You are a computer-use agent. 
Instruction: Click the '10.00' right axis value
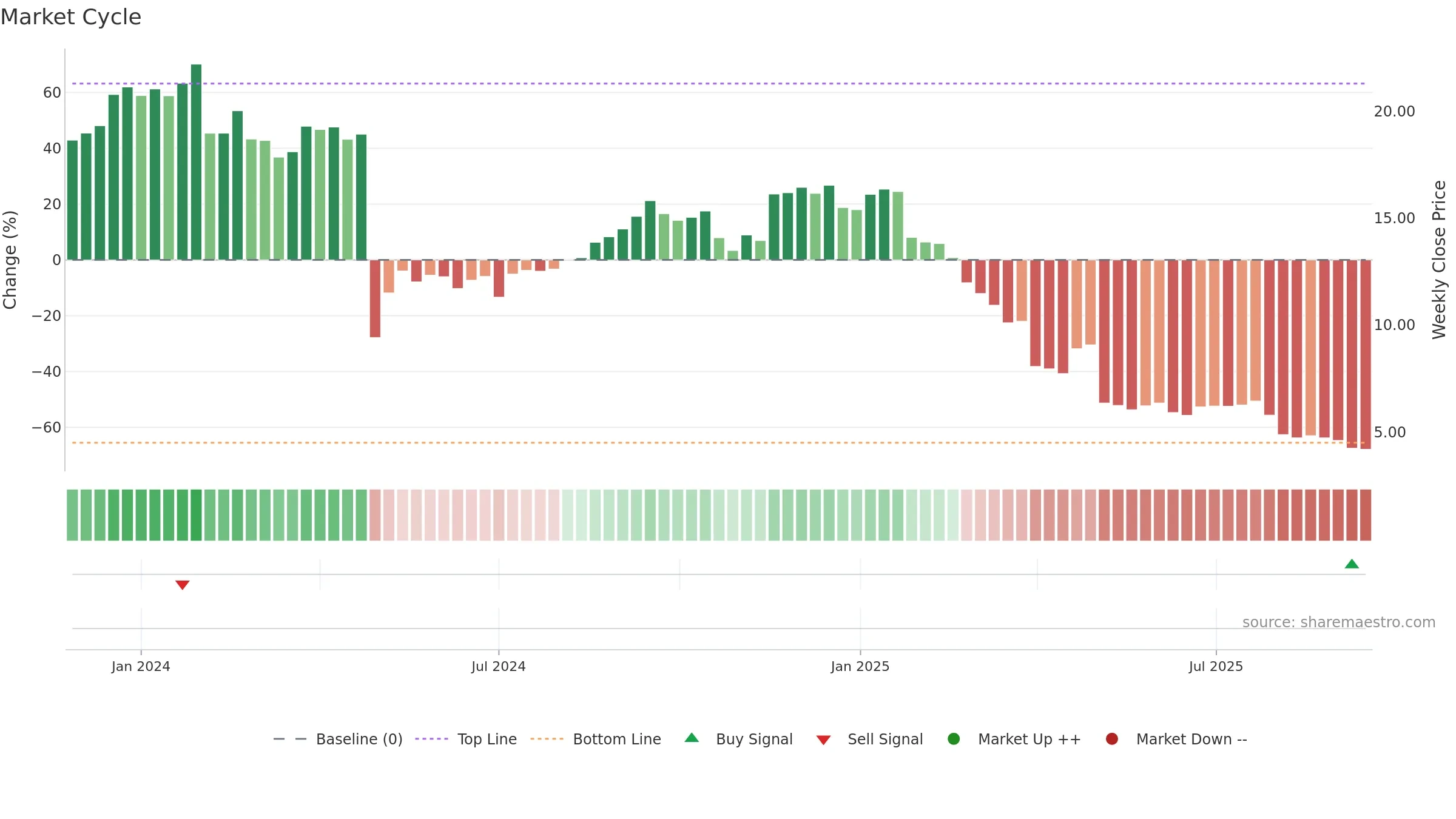coord(1394,325)
